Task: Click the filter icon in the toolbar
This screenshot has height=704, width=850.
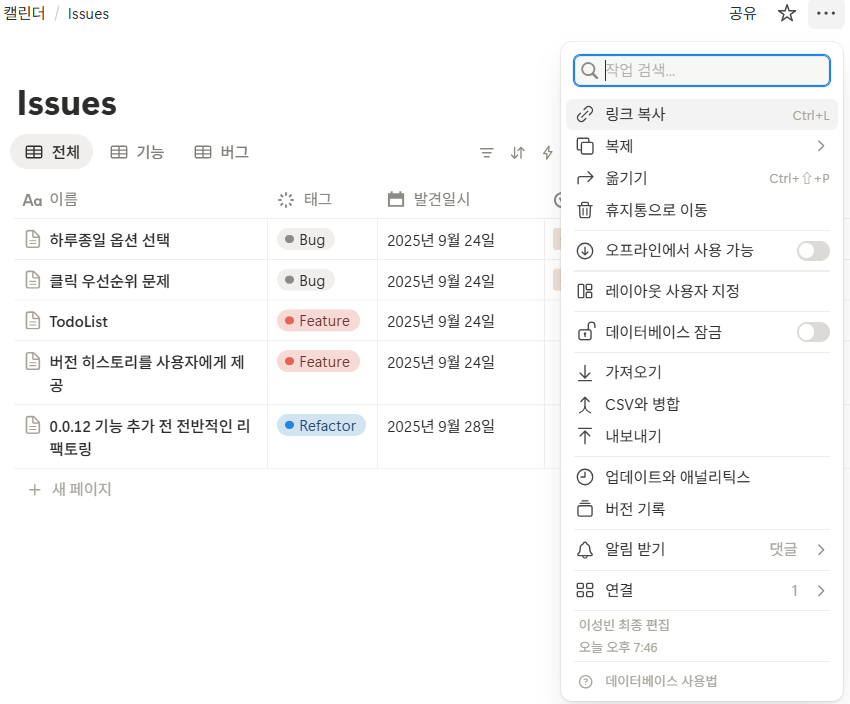Action: 487,153
